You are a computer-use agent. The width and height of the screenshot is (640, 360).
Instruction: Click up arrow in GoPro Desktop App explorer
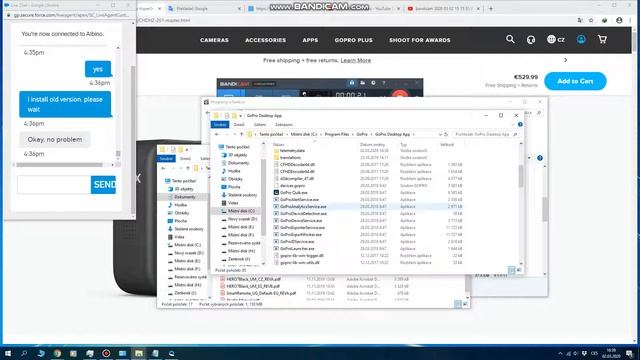pyautogui.click(x=242, y=134)
